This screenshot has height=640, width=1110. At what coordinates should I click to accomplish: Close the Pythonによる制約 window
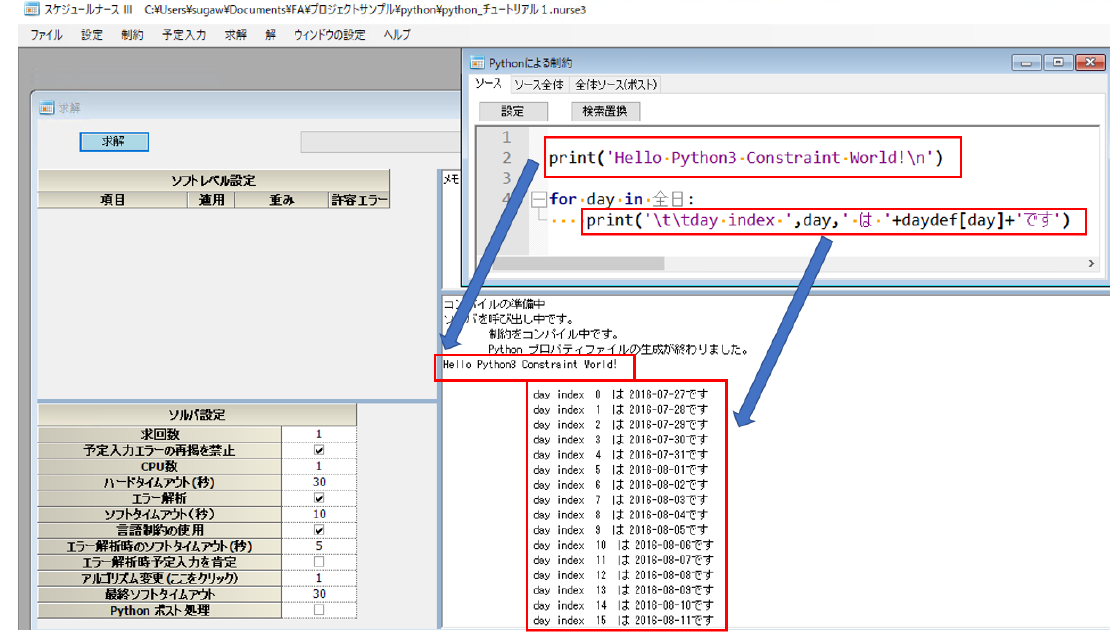1090,63
